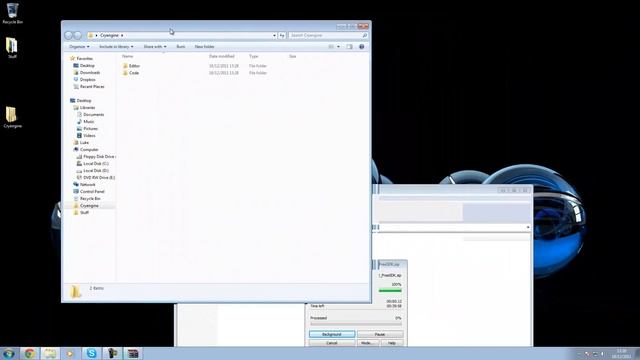Open Local Disk (C:)

96,164
